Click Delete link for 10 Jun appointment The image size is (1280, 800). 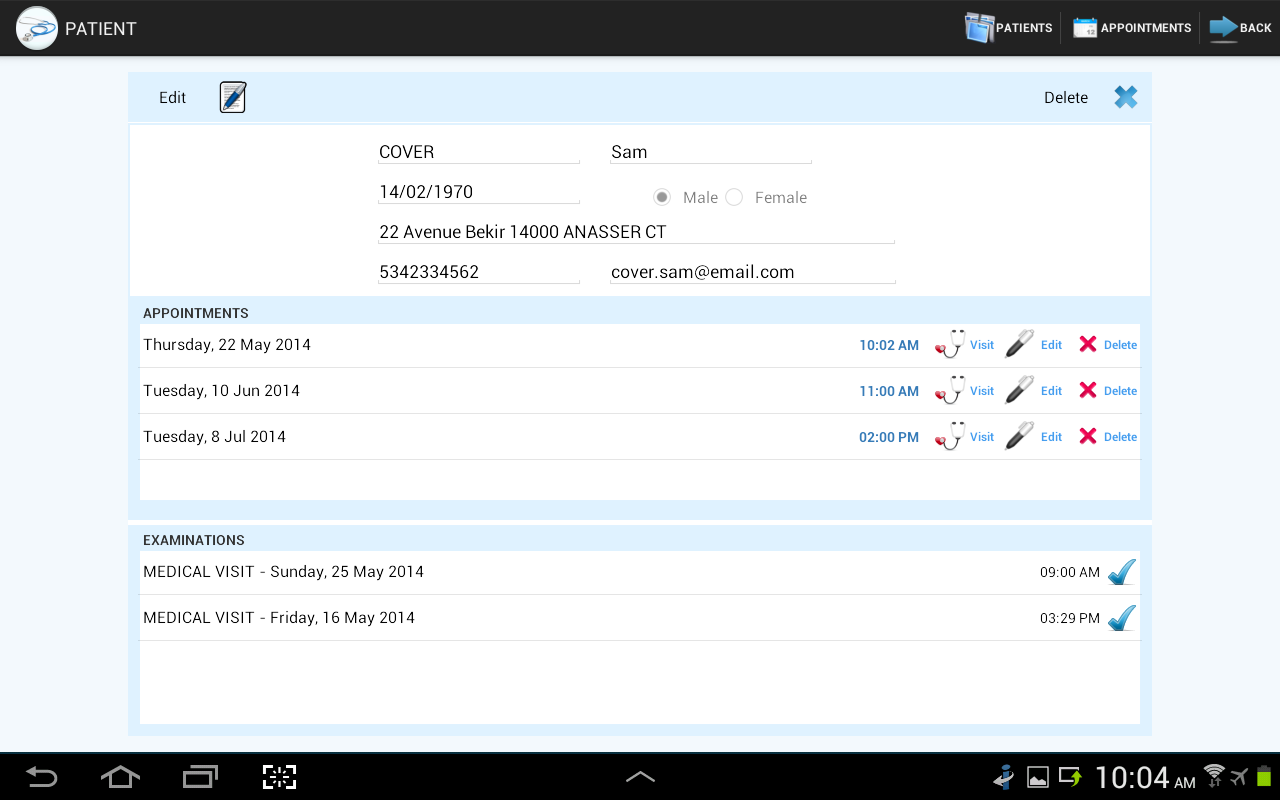click(1120, 391)
